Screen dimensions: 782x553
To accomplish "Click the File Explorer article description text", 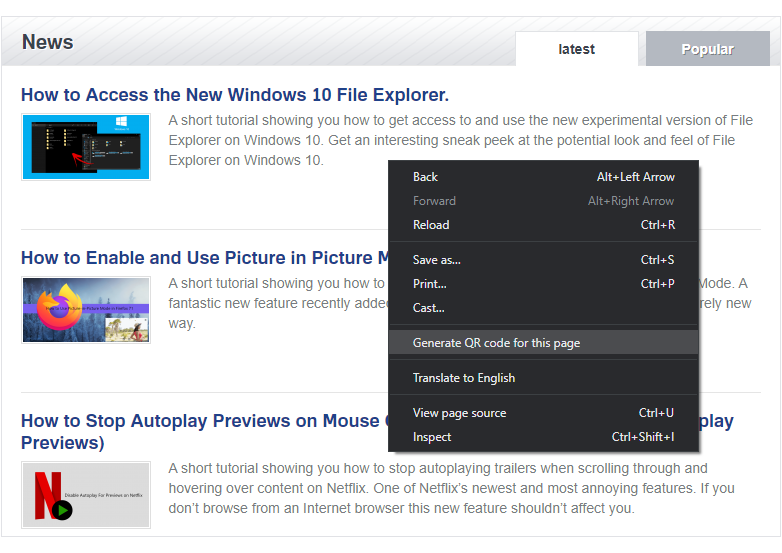I will [x=460, y=140].
